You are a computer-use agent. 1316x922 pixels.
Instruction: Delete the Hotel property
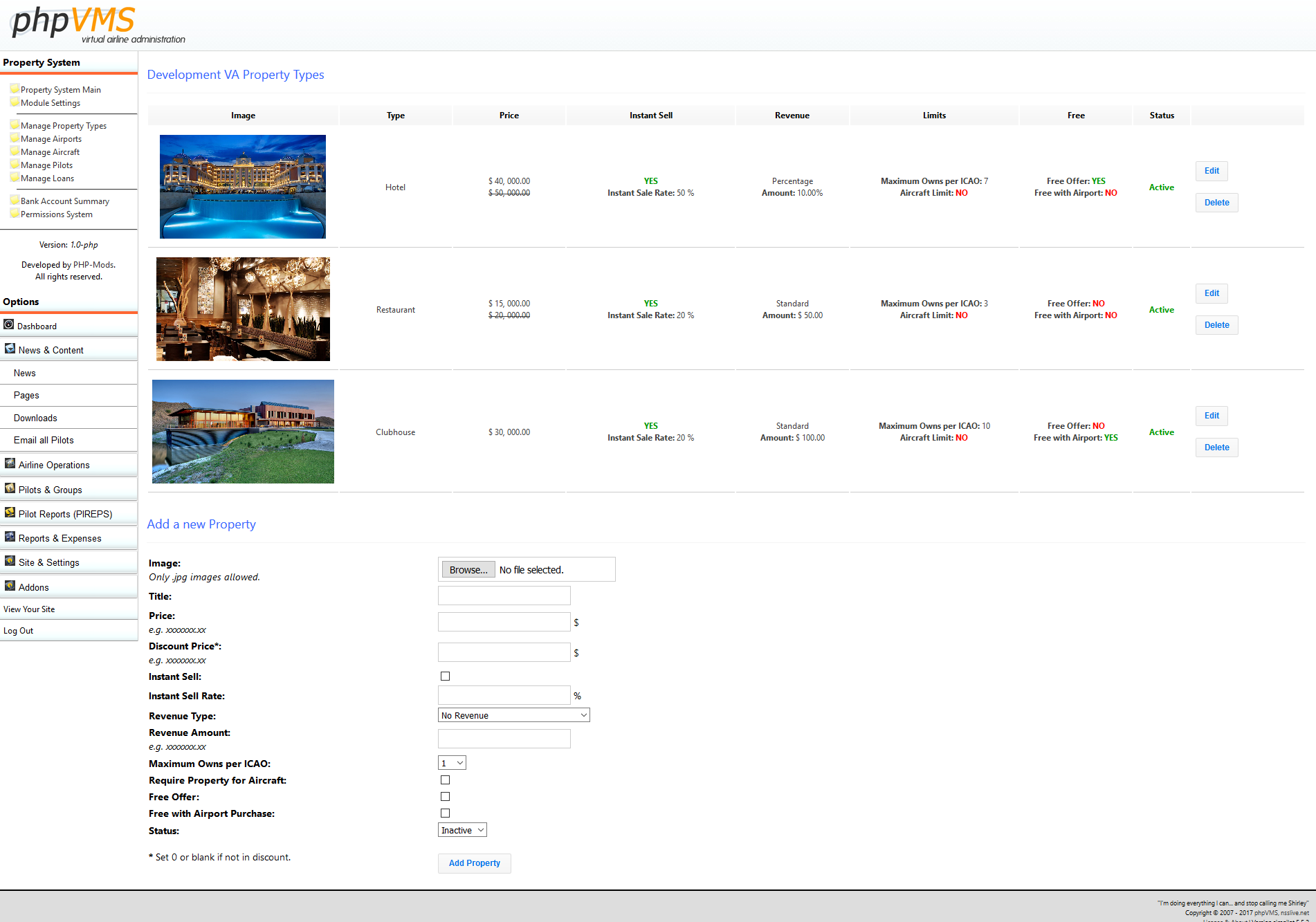click(1216, 203)
